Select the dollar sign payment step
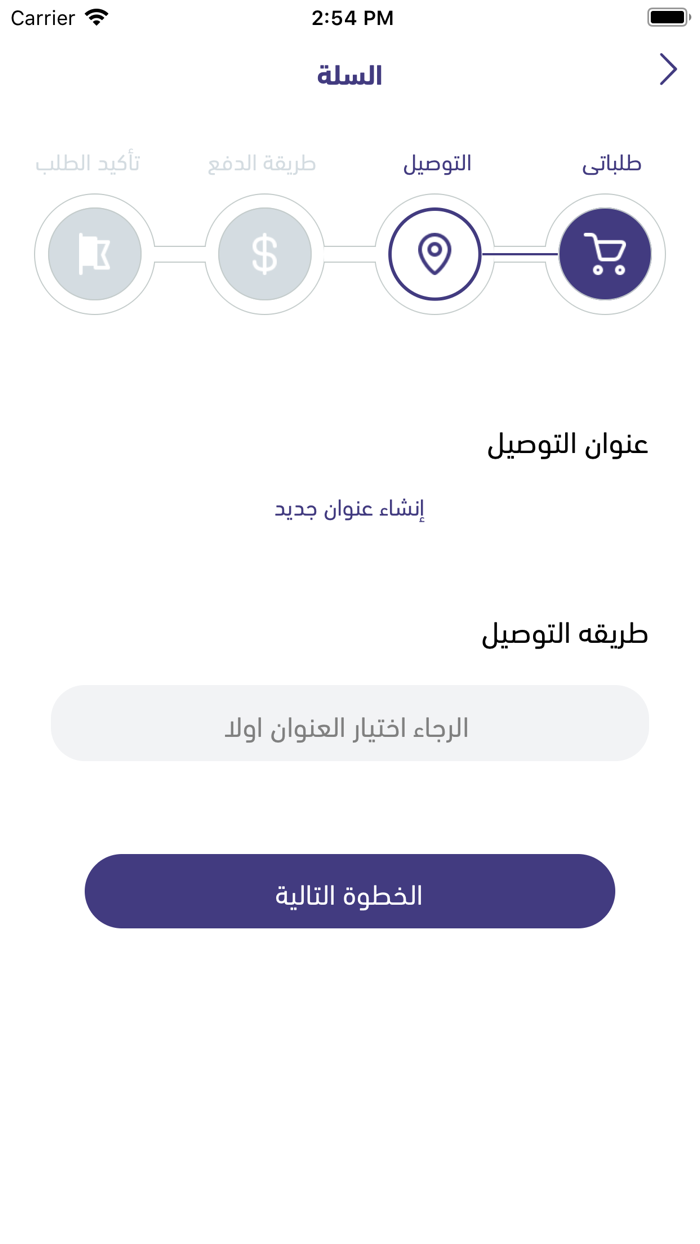Viewport: 700px width, 1244px height. 265,254
